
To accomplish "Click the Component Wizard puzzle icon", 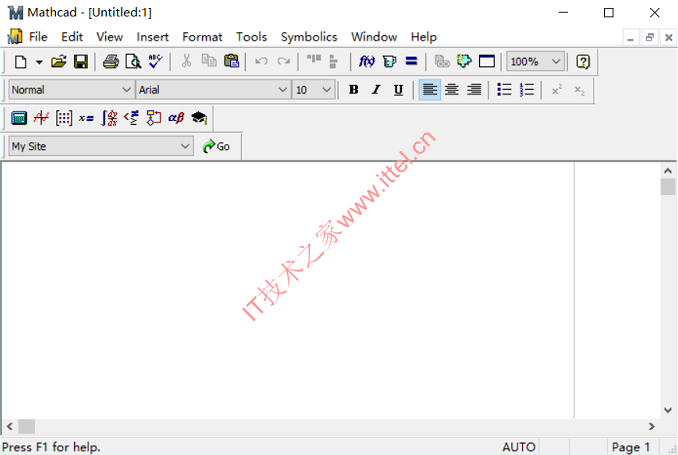I will pos(464,61).
